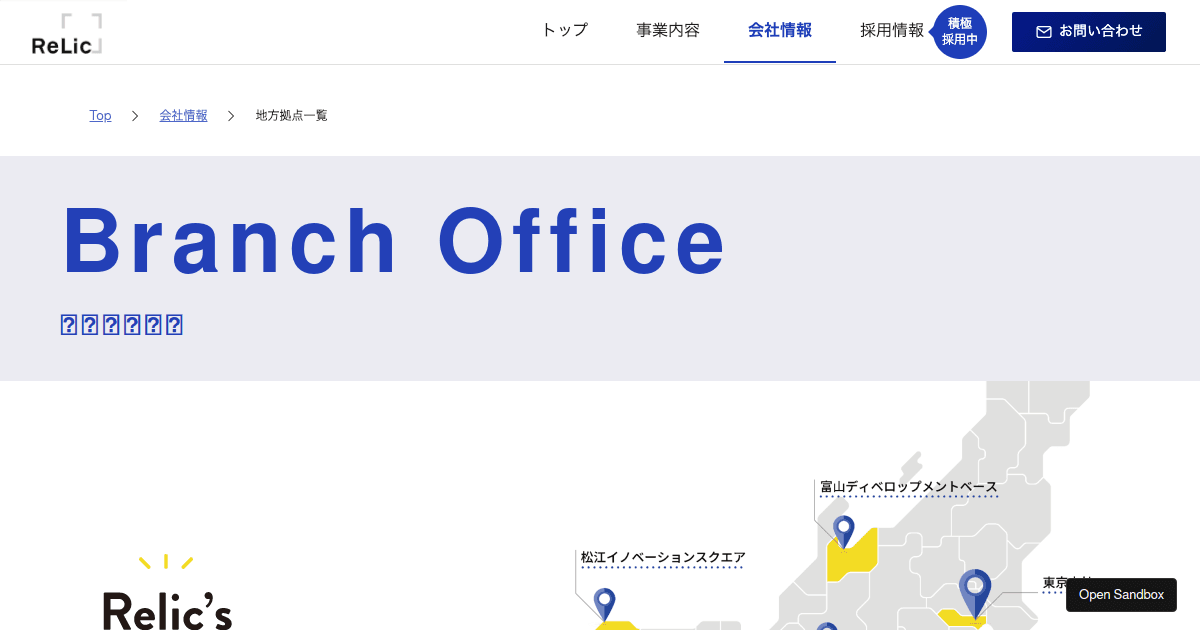Click the Relic's logo with yellow sparks
1200x630 pixels.
pos(167,596)
